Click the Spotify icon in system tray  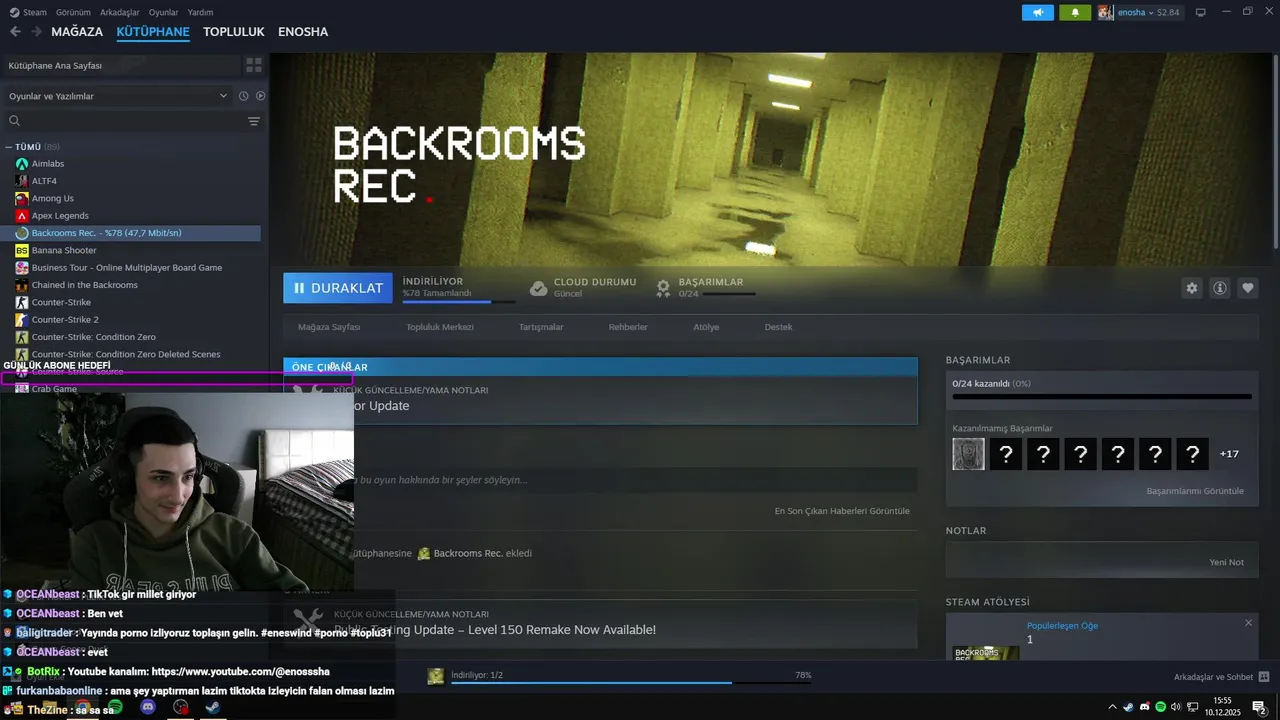[x=1160, y=707]
